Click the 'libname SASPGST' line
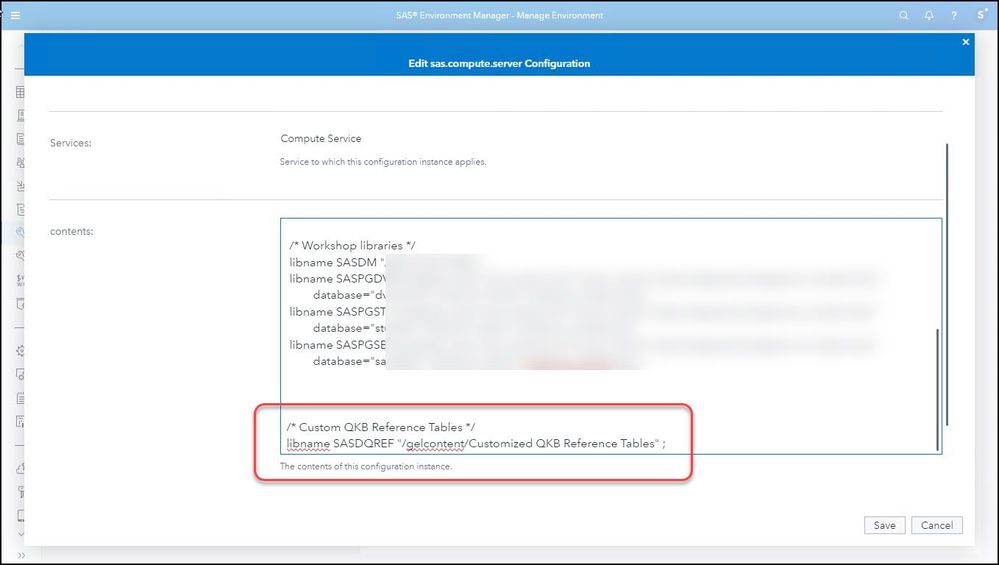999x565 pixels. [338, 311]
